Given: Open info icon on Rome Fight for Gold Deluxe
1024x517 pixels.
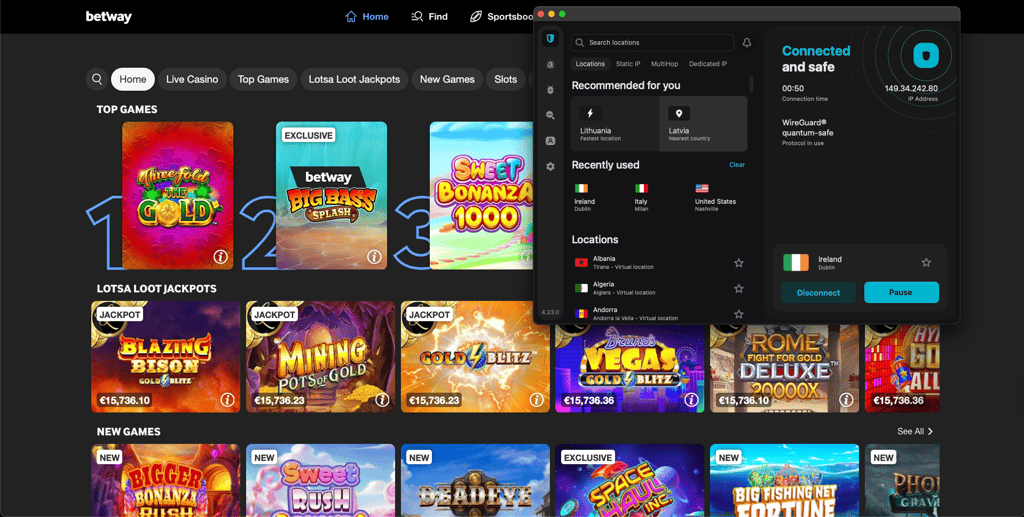Looking at the screenshot, I should click(846, 400).
